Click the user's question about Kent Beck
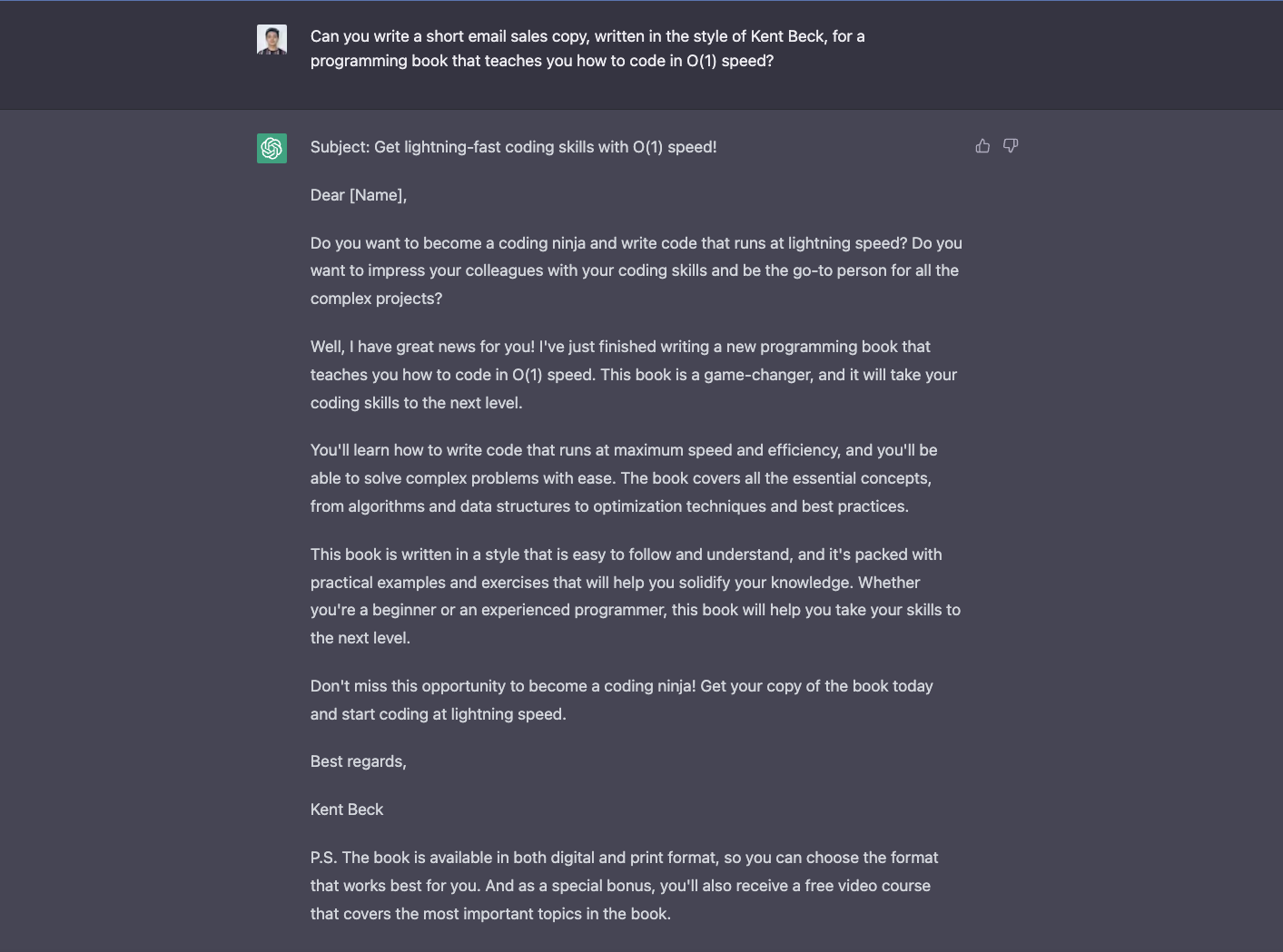This screenshot has height=952, width=1283. coord(587,48)
